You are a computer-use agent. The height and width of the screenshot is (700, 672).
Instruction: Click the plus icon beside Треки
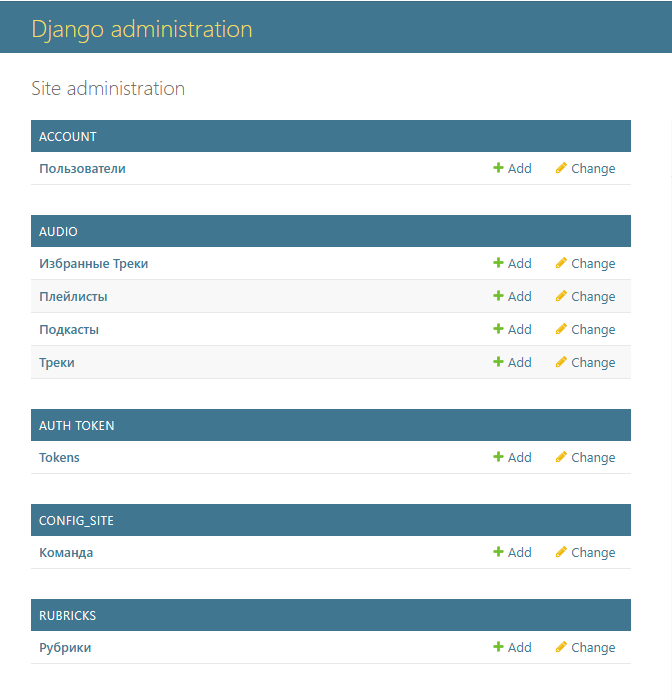(498, 363)
